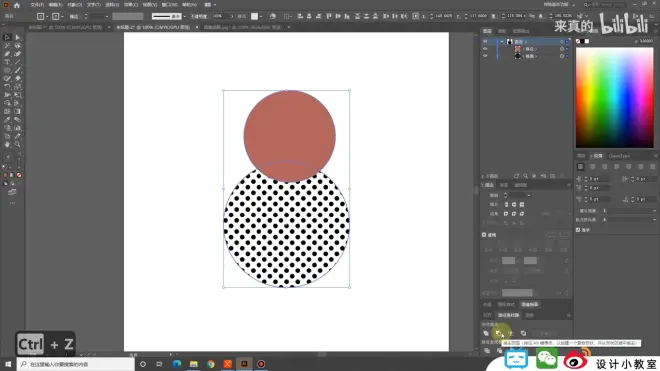Image resolution: width=660 pixels, height=371 pixels.
Task: Select the left-align paragraph button
Action: [x=580, y=167]
